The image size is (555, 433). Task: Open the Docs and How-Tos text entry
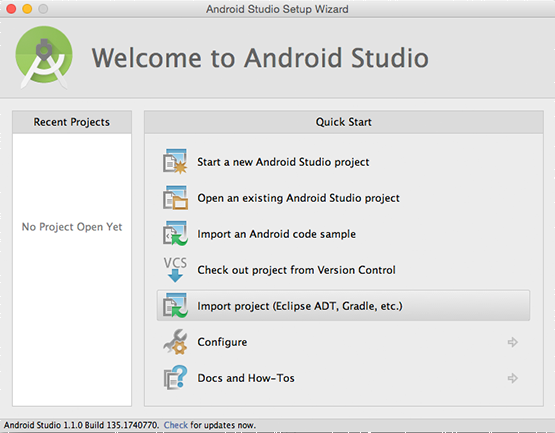pos(246,378)
